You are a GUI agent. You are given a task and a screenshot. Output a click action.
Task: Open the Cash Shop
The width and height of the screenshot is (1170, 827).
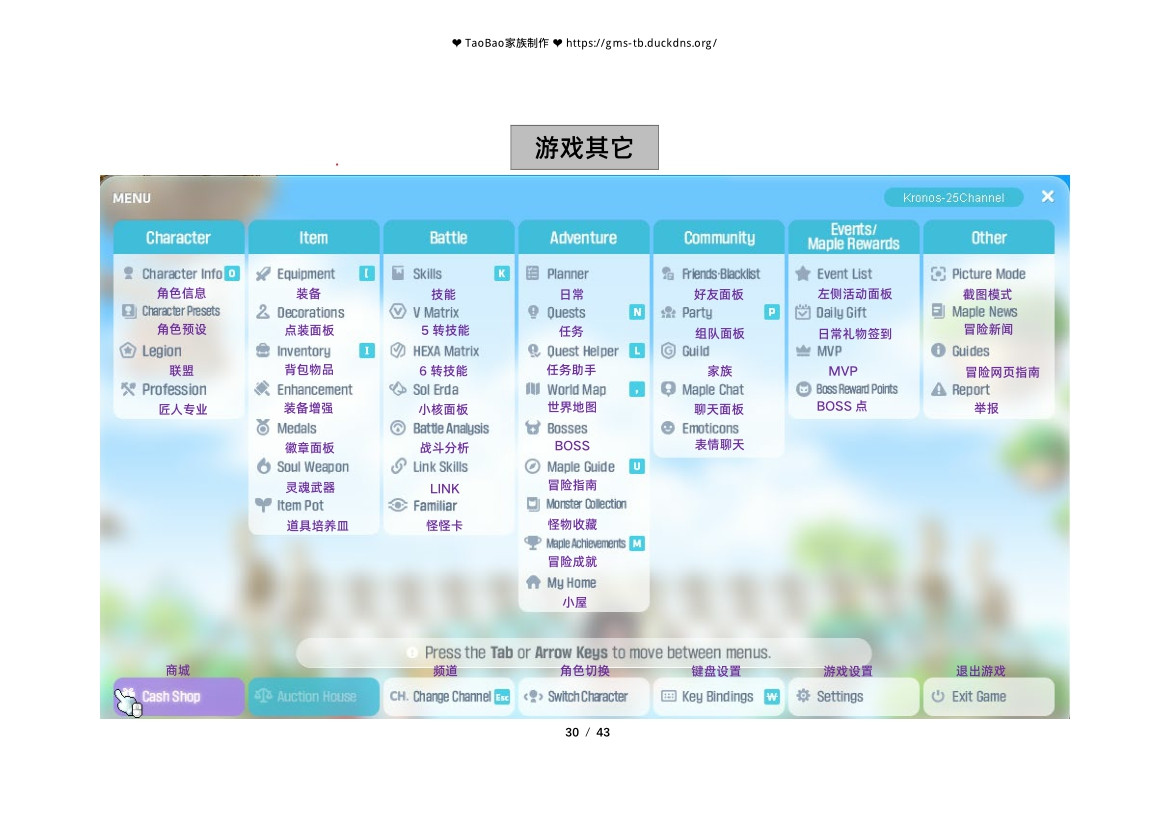click(179, 697)
